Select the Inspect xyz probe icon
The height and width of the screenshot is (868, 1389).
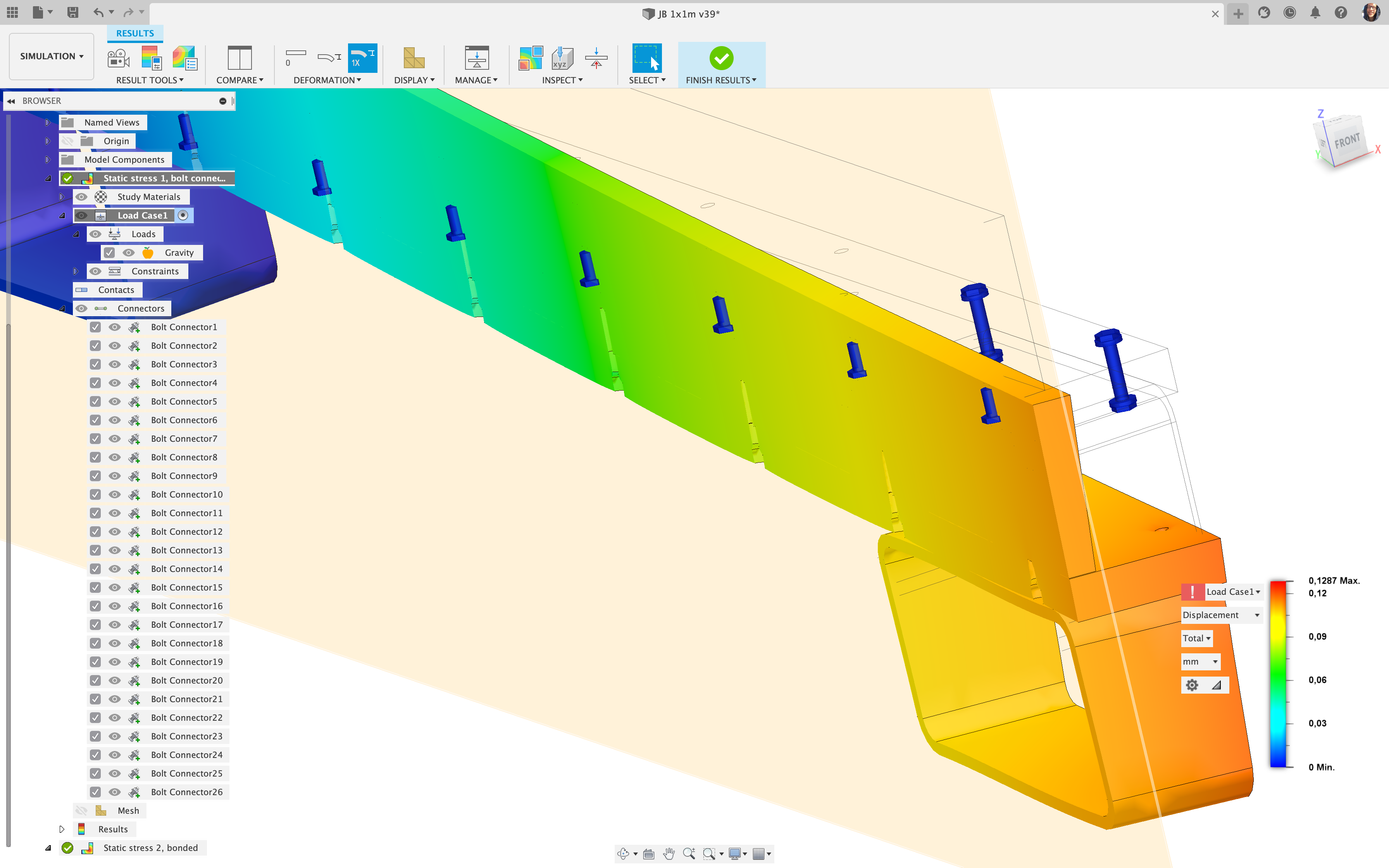point(562,58)
